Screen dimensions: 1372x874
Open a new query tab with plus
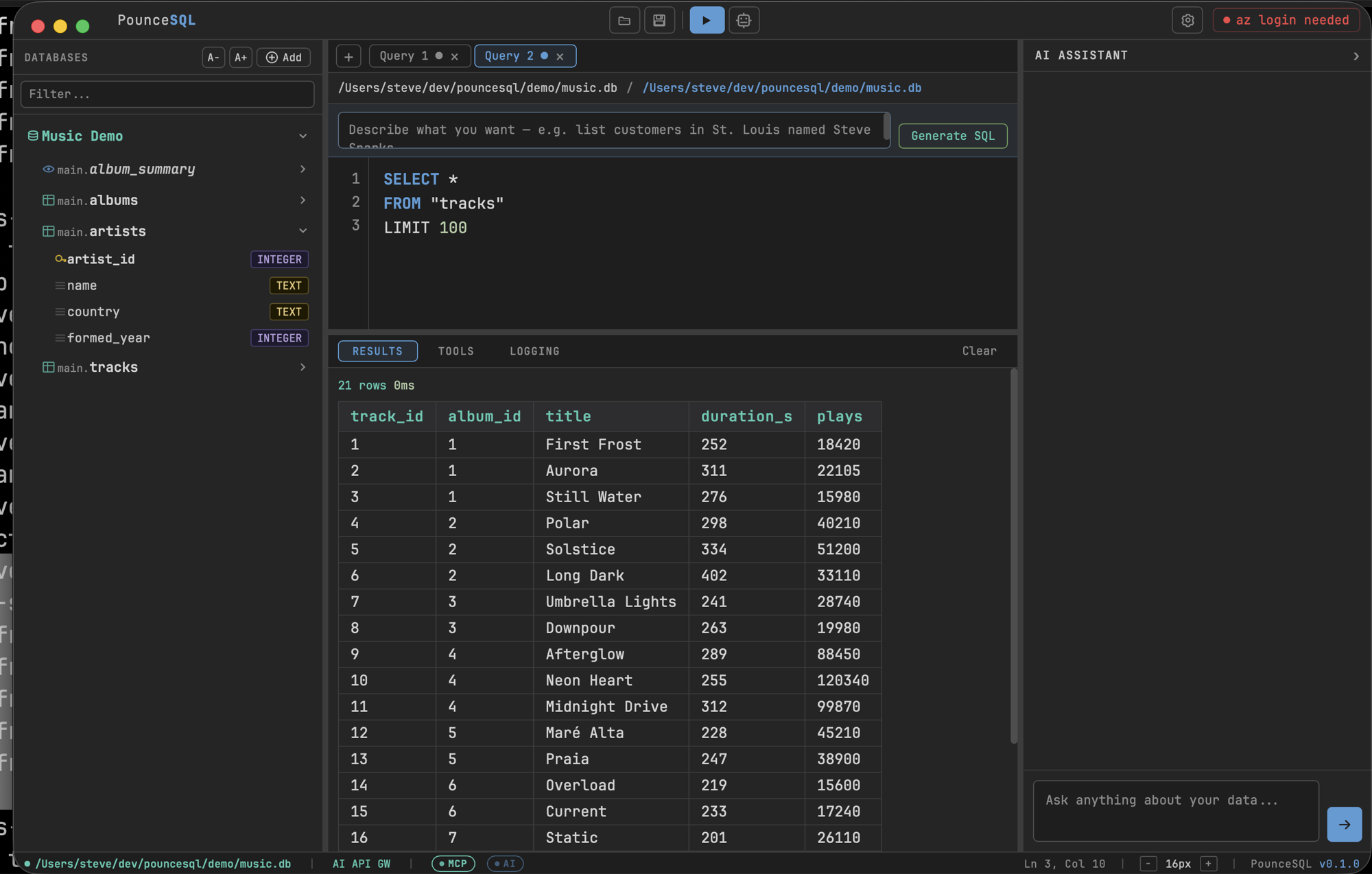[348, 56]
